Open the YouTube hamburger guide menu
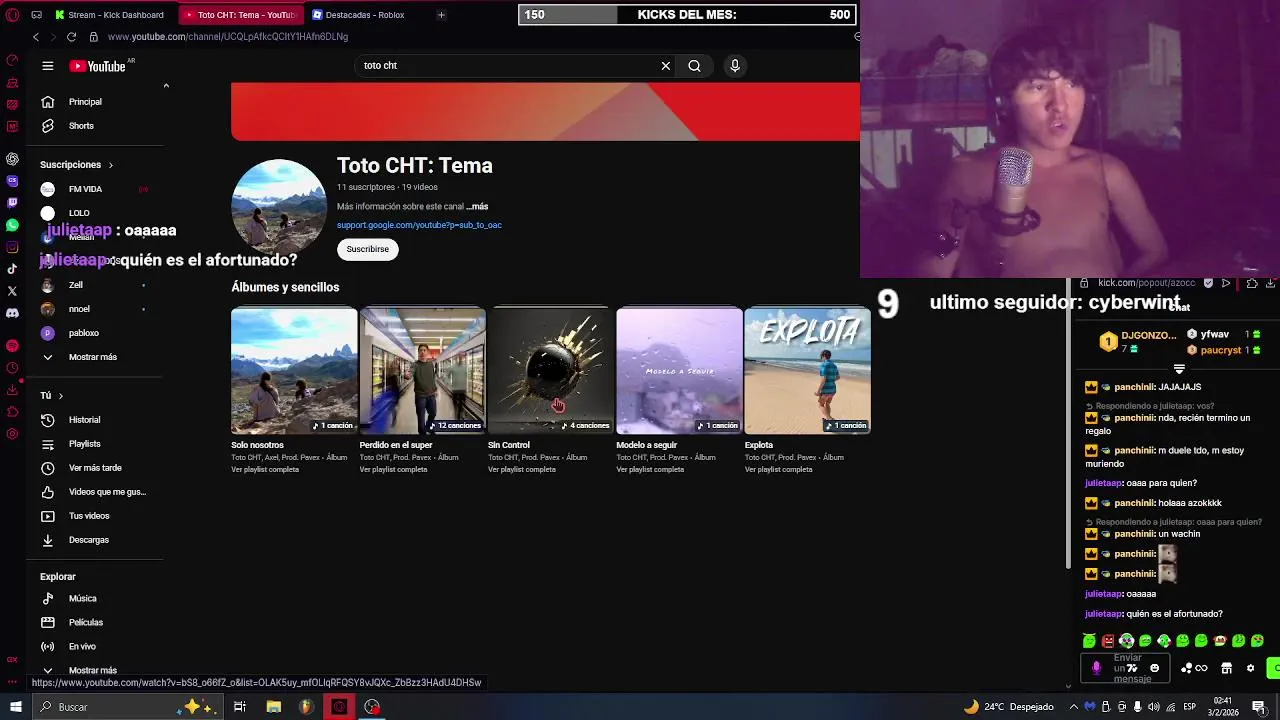Viewport: 1280px width, 720px height. click(47, 66)
